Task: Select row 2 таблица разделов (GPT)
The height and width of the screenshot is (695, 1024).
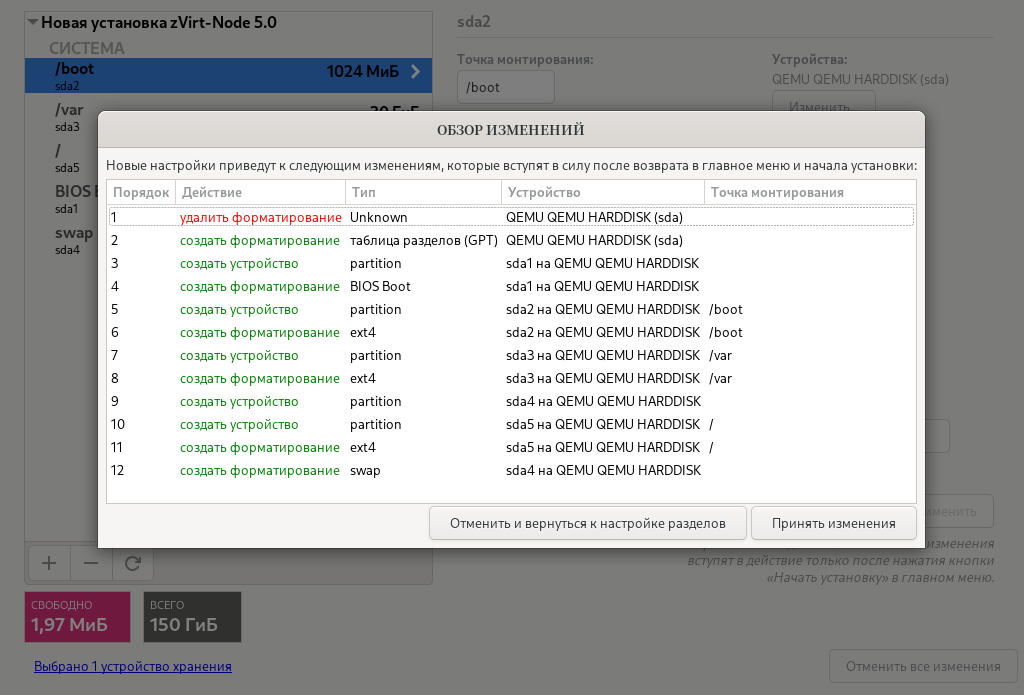Action: (x=511, y=240)
